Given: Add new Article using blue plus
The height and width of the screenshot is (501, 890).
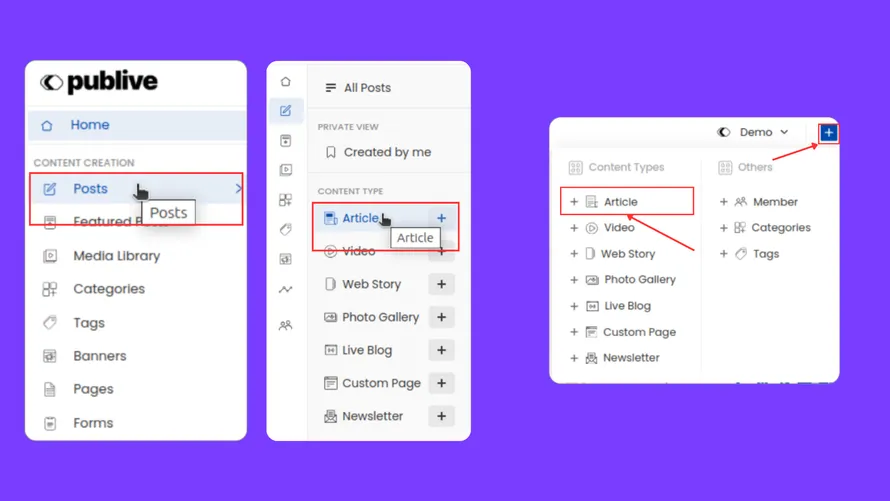Looking at the screenshot, I should point(441,218).
